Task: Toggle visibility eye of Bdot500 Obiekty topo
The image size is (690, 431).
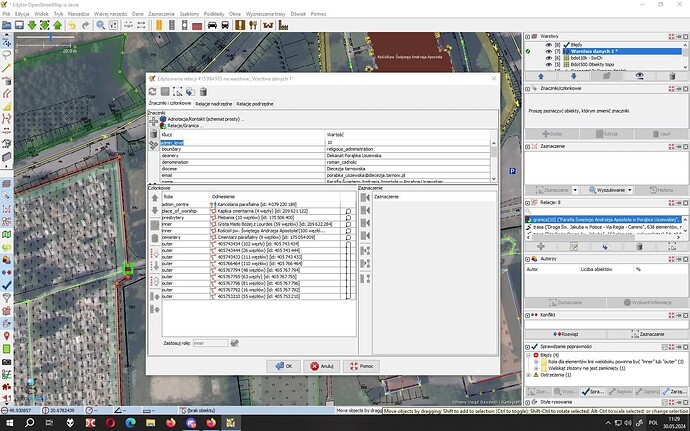Action: pyautogui.click(x=548, y=65)
